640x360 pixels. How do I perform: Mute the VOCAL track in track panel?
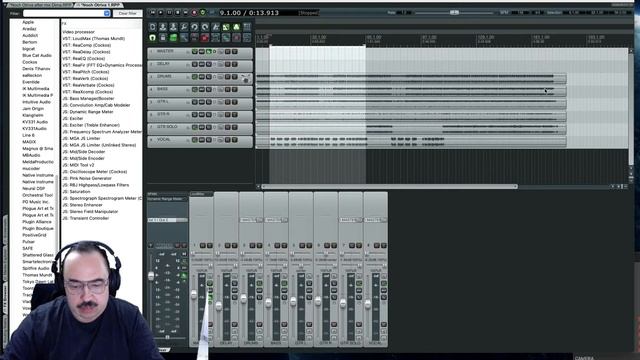coord(228,140)
